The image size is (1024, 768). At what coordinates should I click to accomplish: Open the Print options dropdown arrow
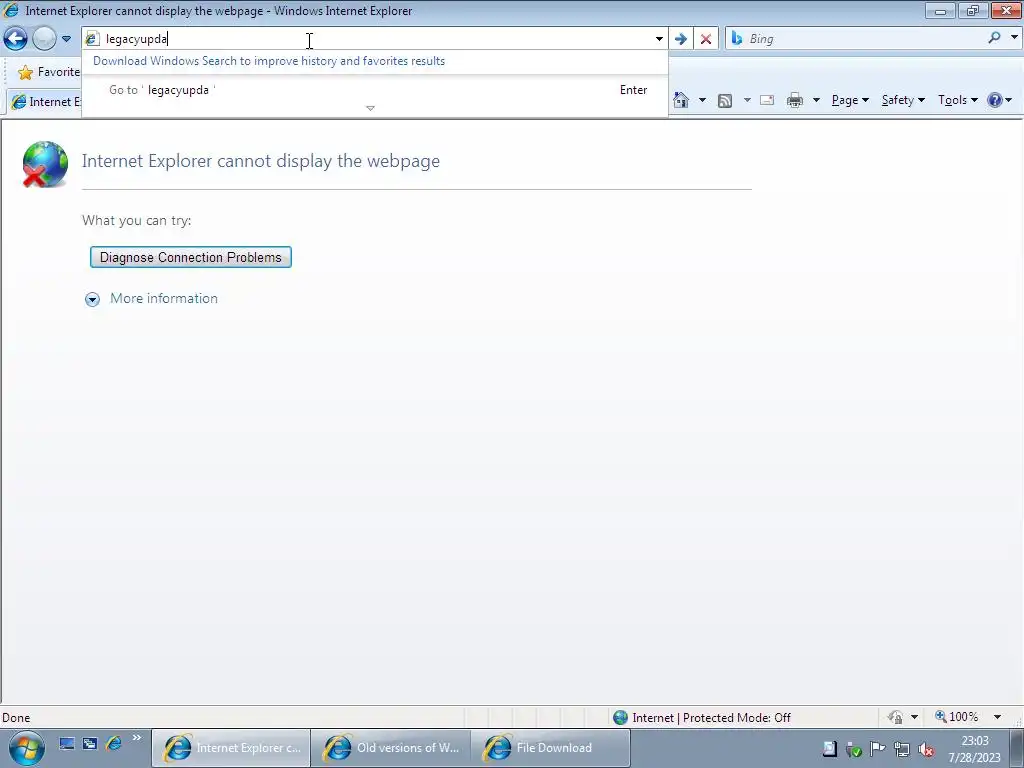pos(816,100)
